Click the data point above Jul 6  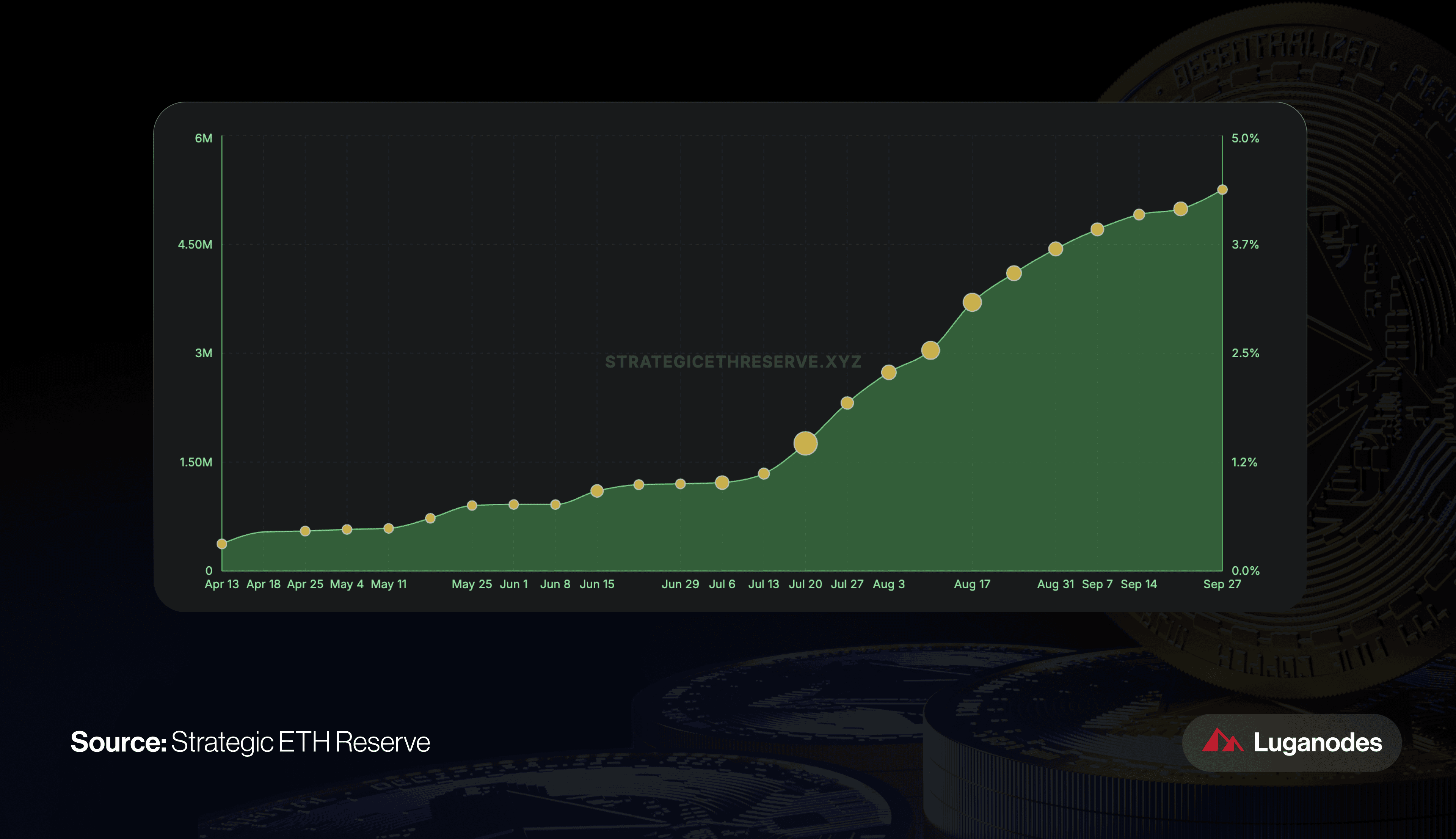(x=722, y=482)
